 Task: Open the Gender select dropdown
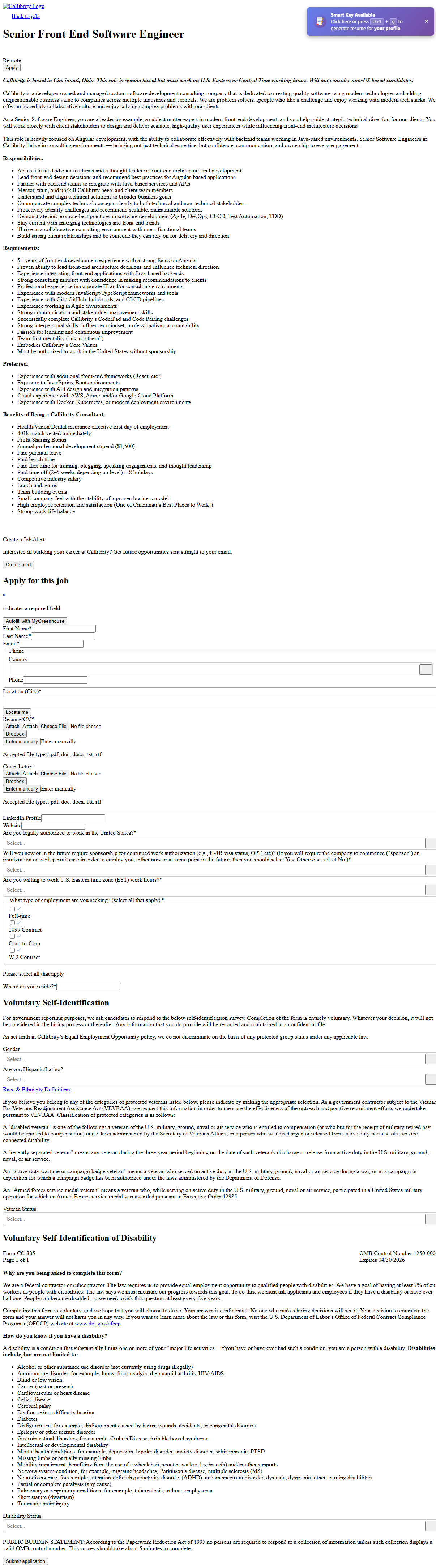pyautogui.click(x=430, y=1059)
